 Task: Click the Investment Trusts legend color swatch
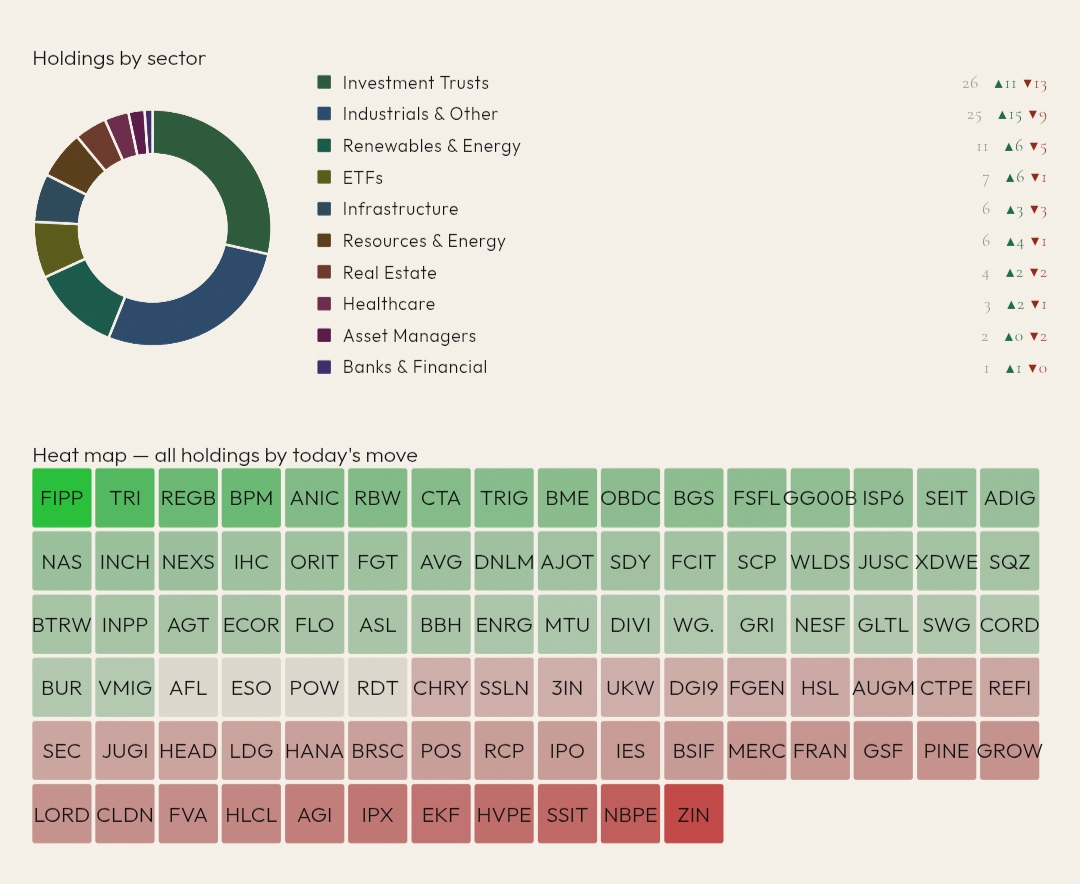click(x=324, y=83)
